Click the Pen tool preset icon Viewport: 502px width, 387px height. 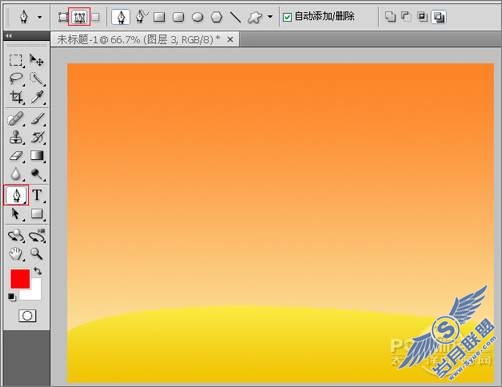pos(24,17)
